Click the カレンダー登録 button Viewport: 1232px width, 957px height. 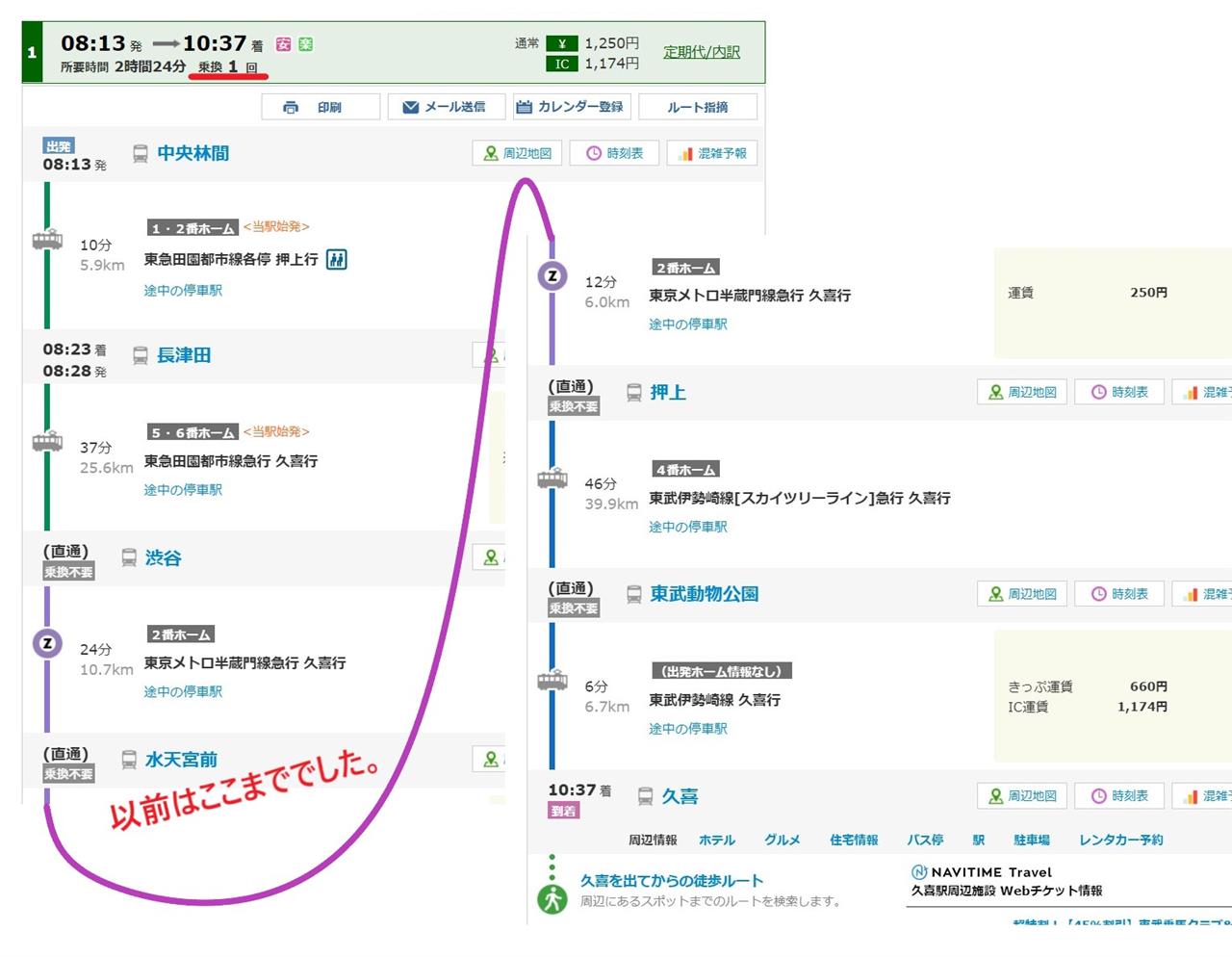(x=572, y=107)
